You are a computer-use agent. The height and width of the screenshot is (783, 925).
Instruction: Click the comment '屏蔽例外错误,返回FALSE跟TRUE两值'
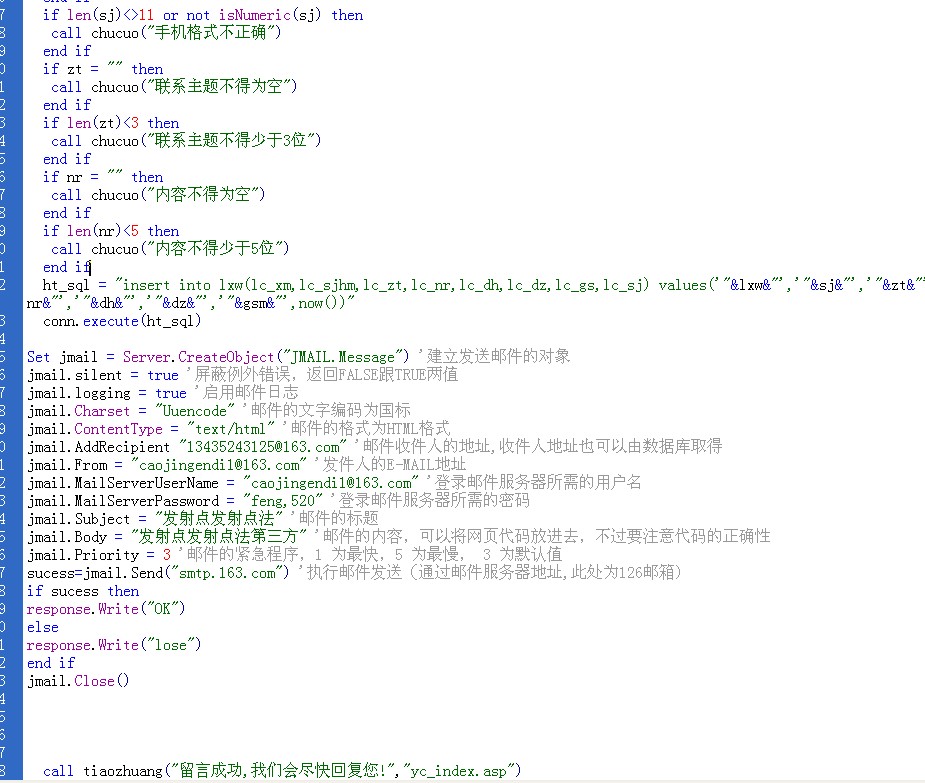point(326,375)
